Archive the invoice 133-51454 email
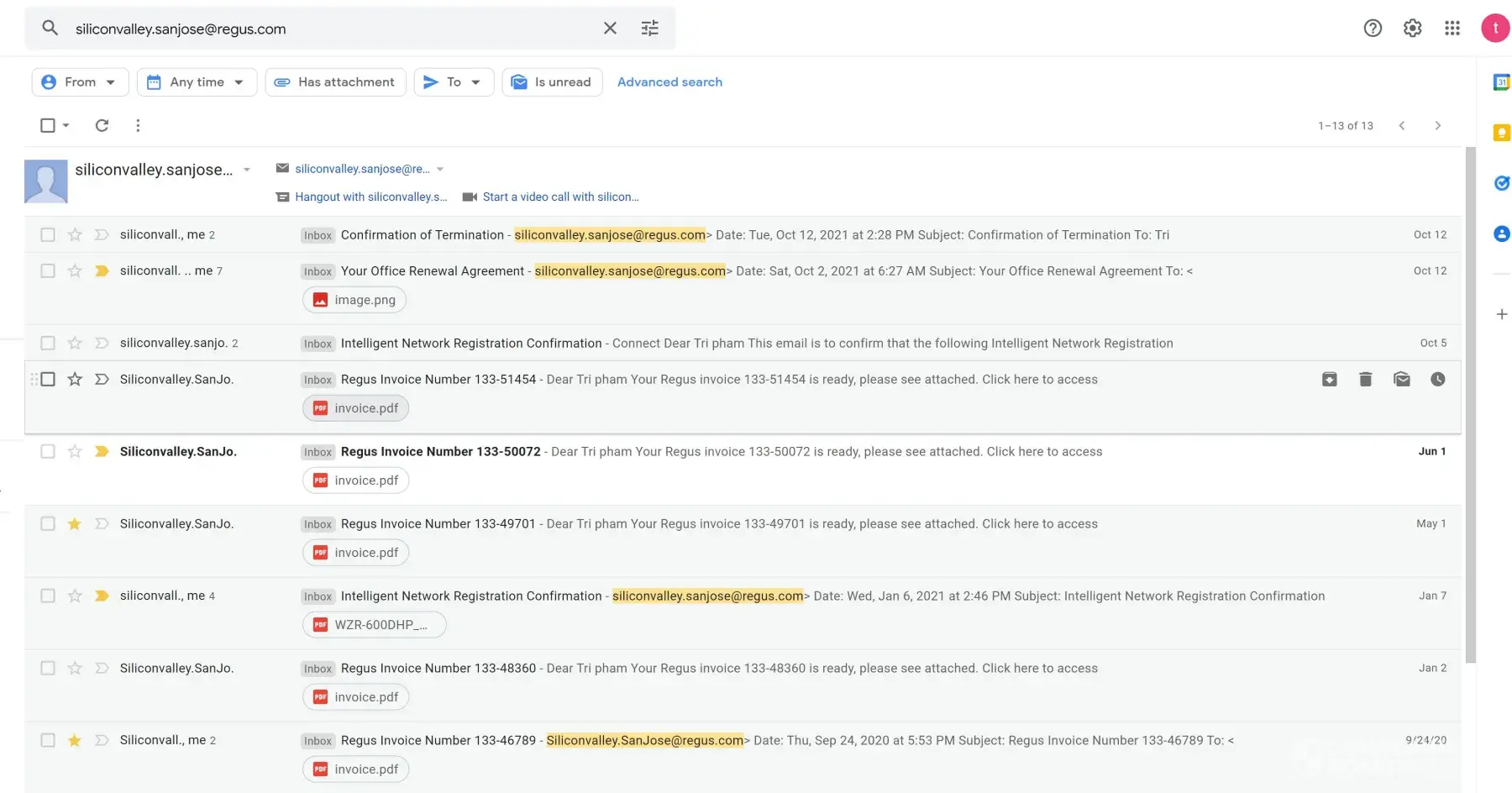The width and height of the screenshot is (1512, 793). [1329, 380]
